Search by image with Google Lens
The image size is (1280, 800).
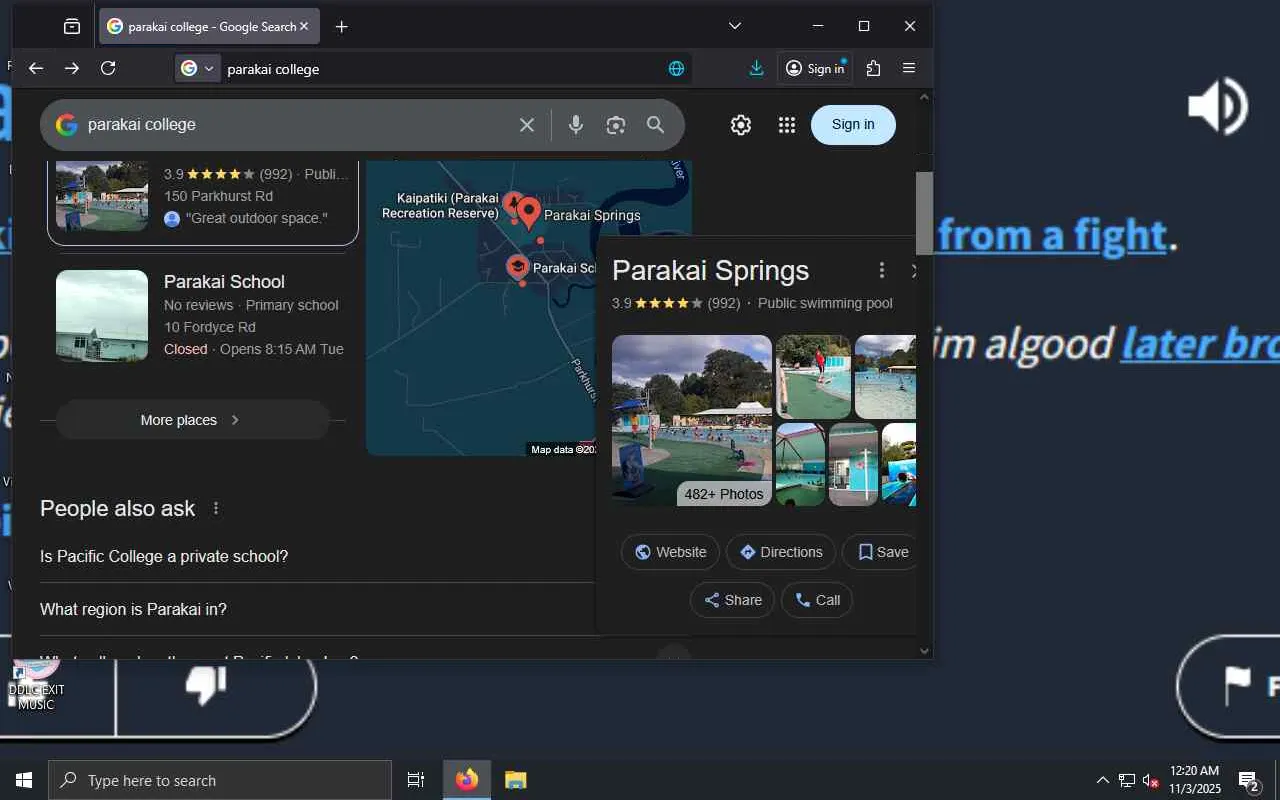616,125
